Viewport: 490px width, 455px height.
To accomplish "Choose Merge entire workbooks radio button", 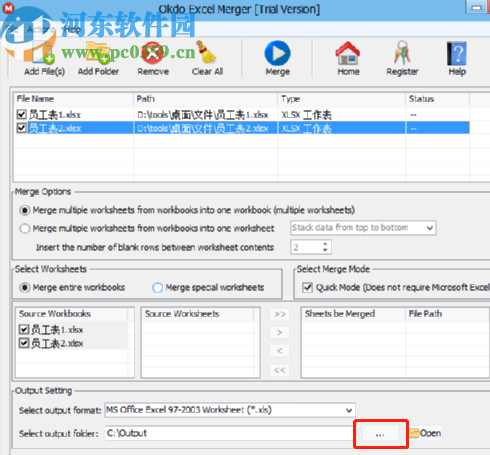I will (x=25, y=287).
